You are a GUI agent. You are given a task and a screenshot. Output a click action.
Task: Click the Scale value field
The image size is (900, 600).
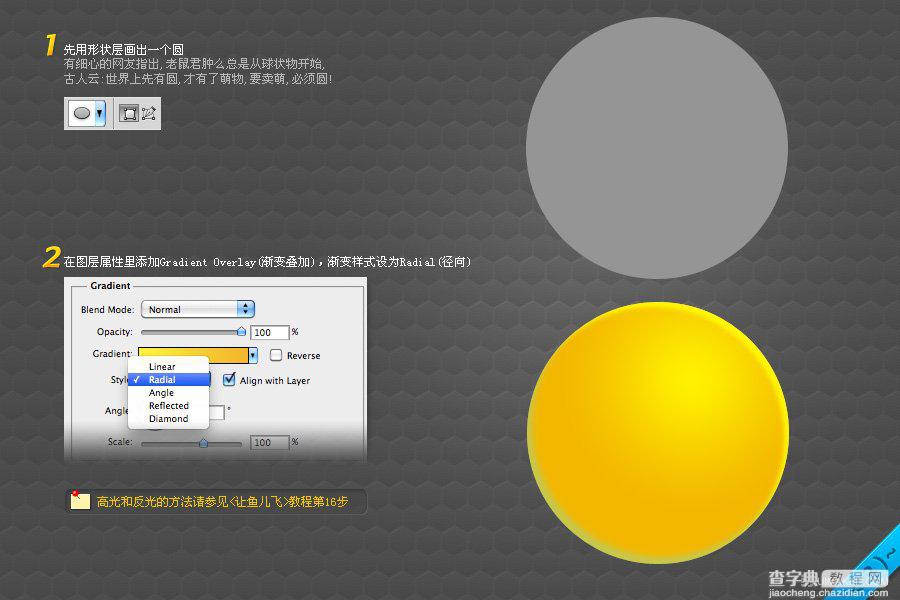tap(270, 442)
